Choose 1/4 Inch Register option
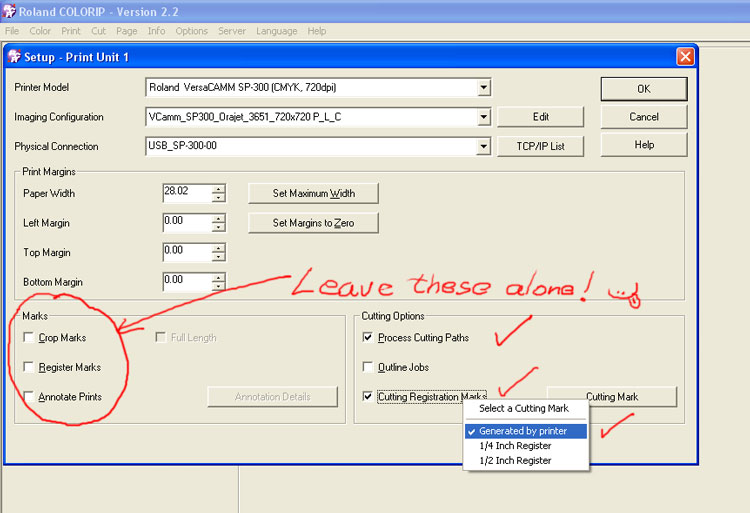The image size is (750, 513). pyautogui.click(x=526, y=446)
